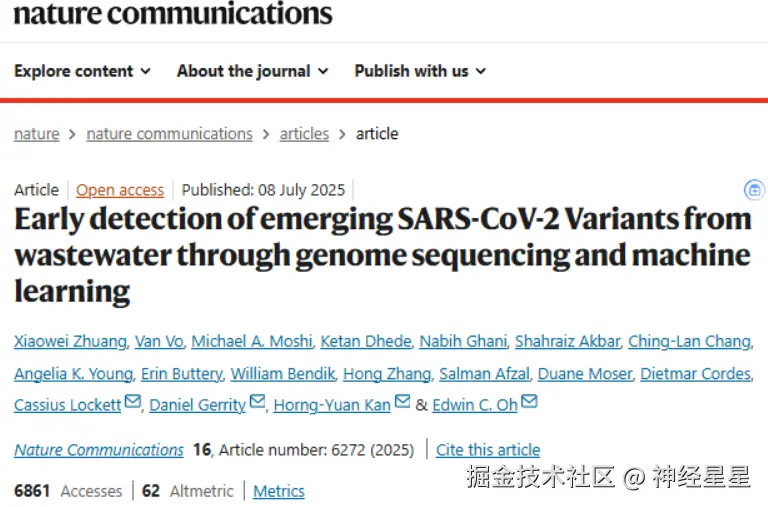Open the About the journal menu
The width and height of the screenshot is (768, 507).
[251, 71]
